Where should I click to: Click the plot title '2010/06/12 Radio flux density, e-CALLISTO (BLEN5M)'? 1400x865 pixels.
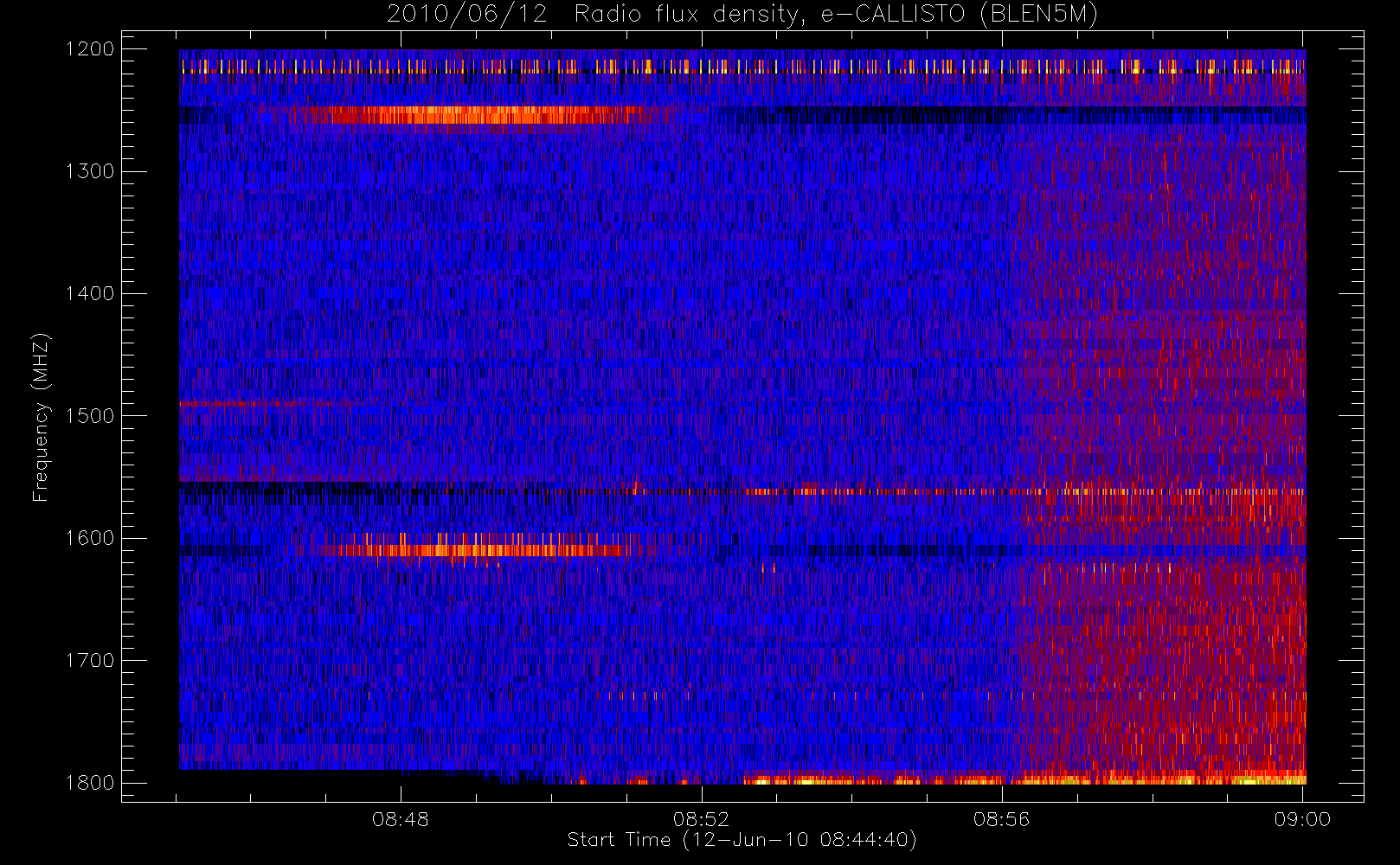(x=742, y=15)
